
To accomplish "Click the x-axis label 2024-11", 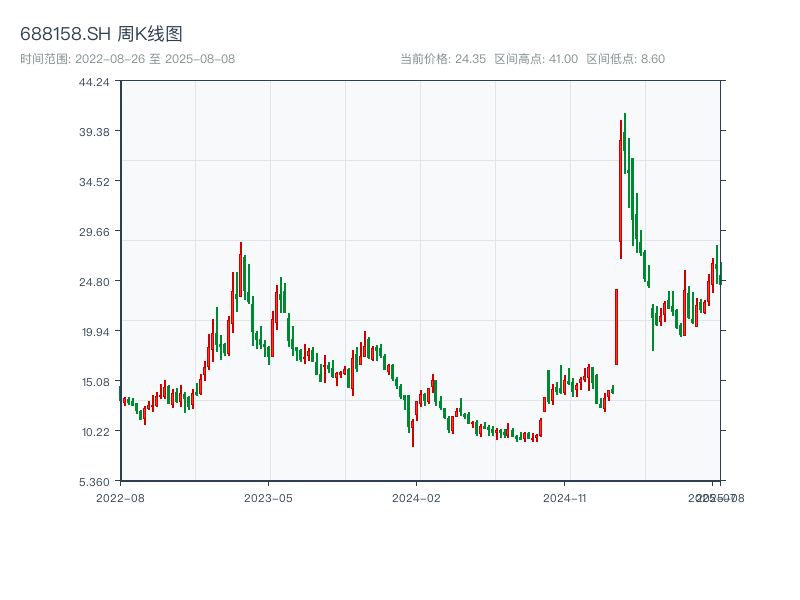I will (x=564, y=498).
